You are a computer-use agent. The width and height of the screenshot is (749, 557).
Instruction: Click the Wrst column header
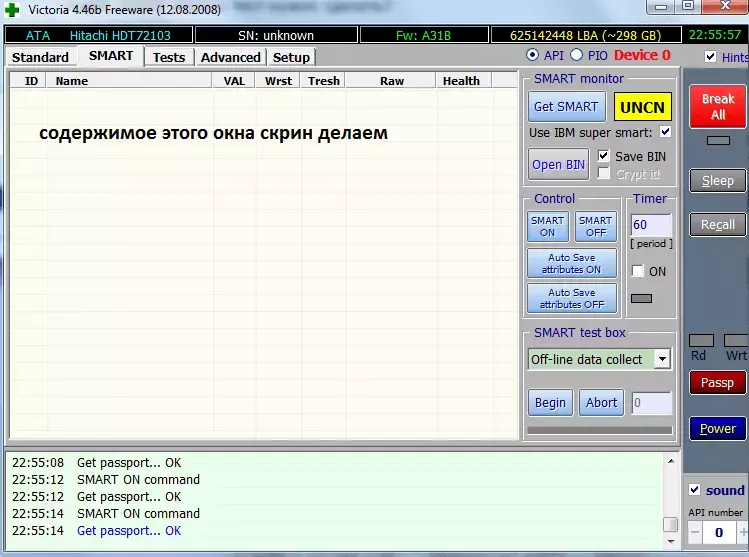278,81
